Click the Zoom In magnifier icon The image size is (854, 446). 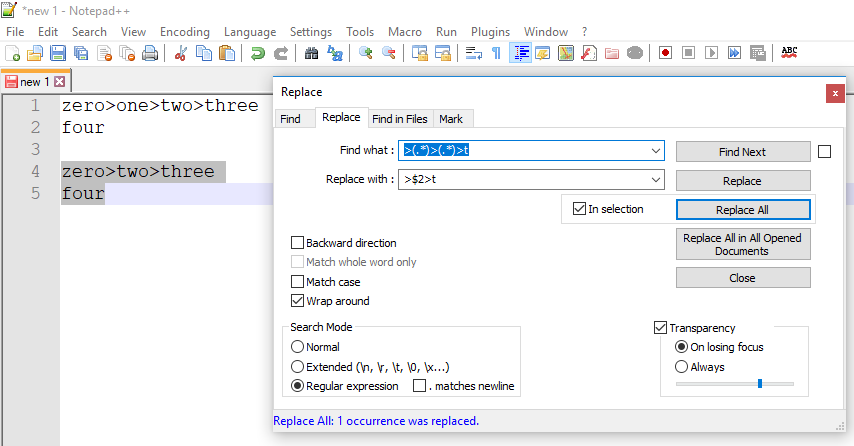coord(365,53)
